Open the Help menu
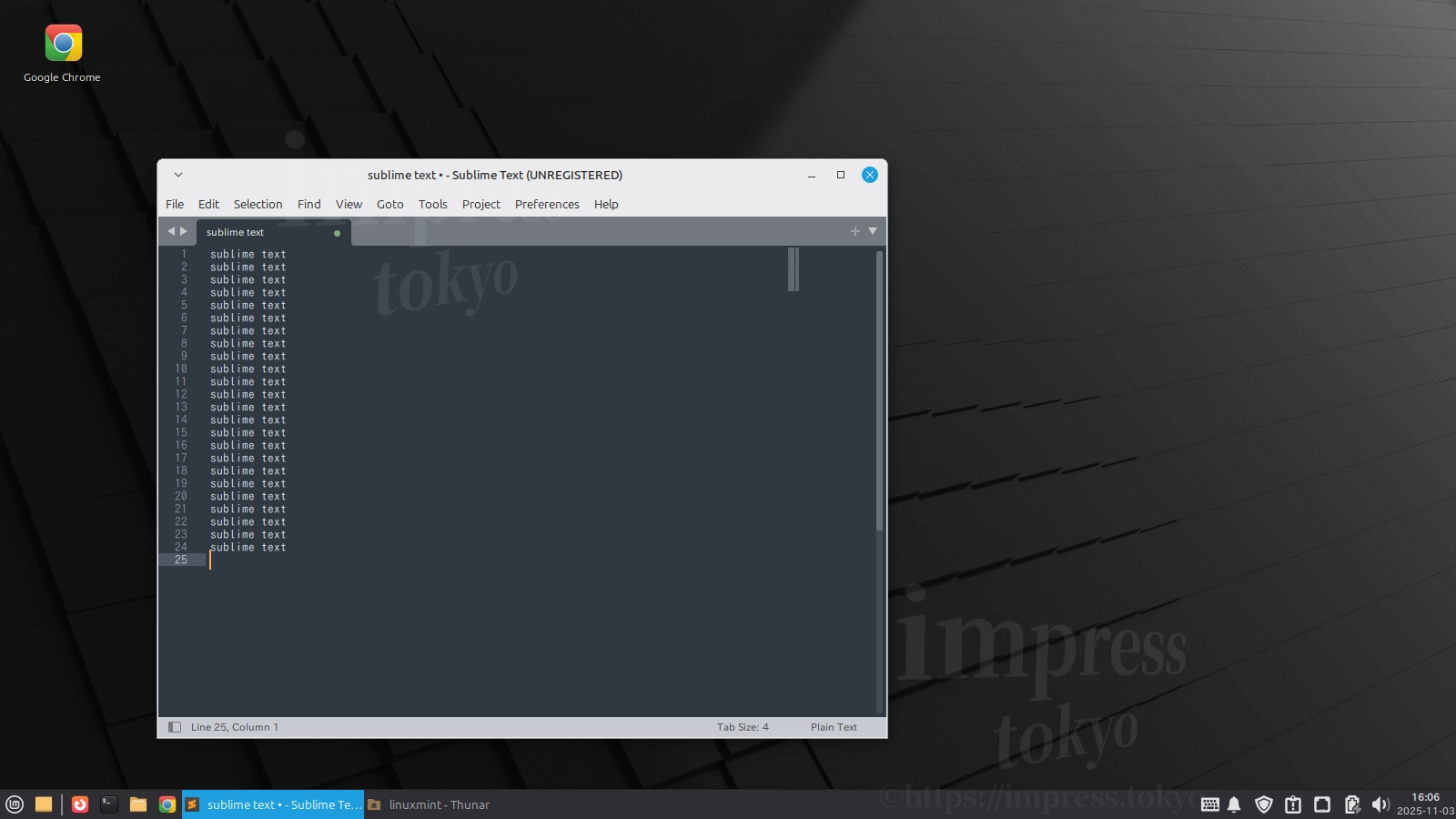This screenshot has width=1456, height=819. pos(606,204)
